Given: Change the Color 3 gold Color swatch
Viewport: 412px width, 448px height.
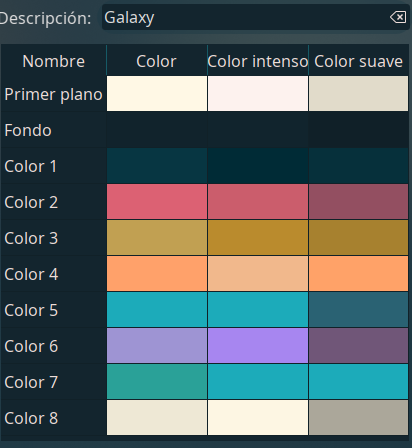Looking at the screenshot, I should click(x=157, y=238).
